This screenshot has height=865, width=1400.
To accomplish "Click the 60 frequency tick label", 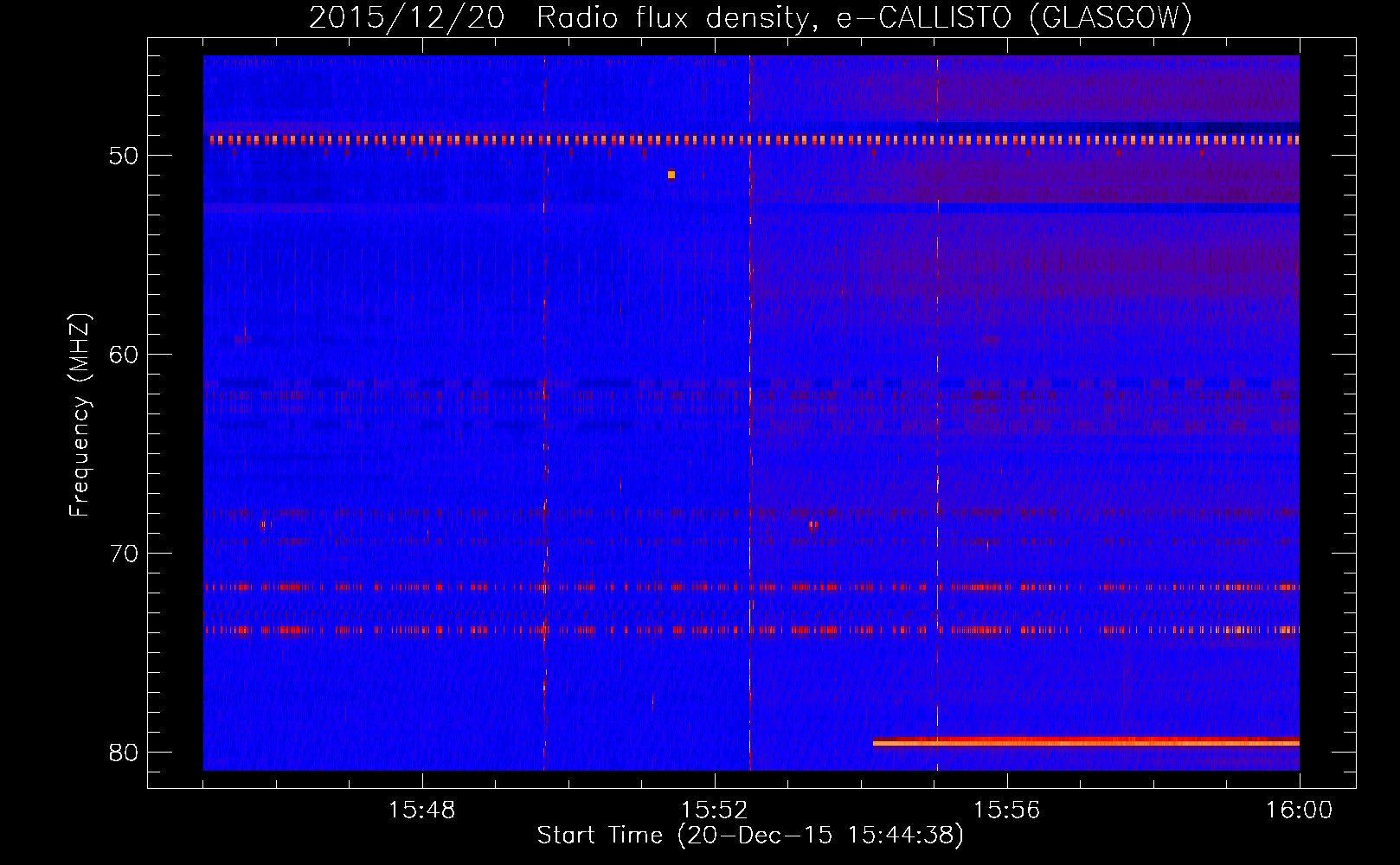I will click(124, 355).
